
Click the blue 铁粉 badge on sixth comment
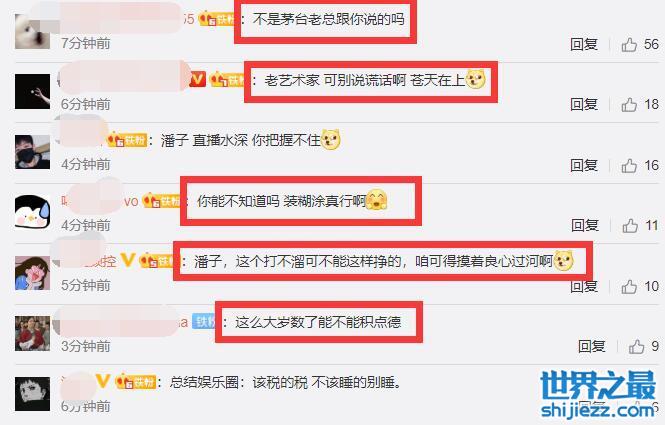point(204,322)
